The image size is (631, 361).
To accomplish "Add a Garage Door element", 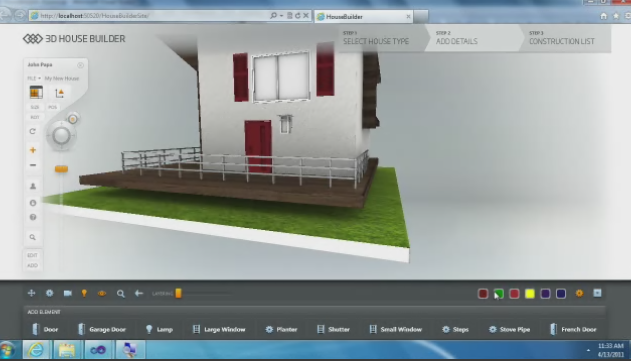I will (102, 329).
